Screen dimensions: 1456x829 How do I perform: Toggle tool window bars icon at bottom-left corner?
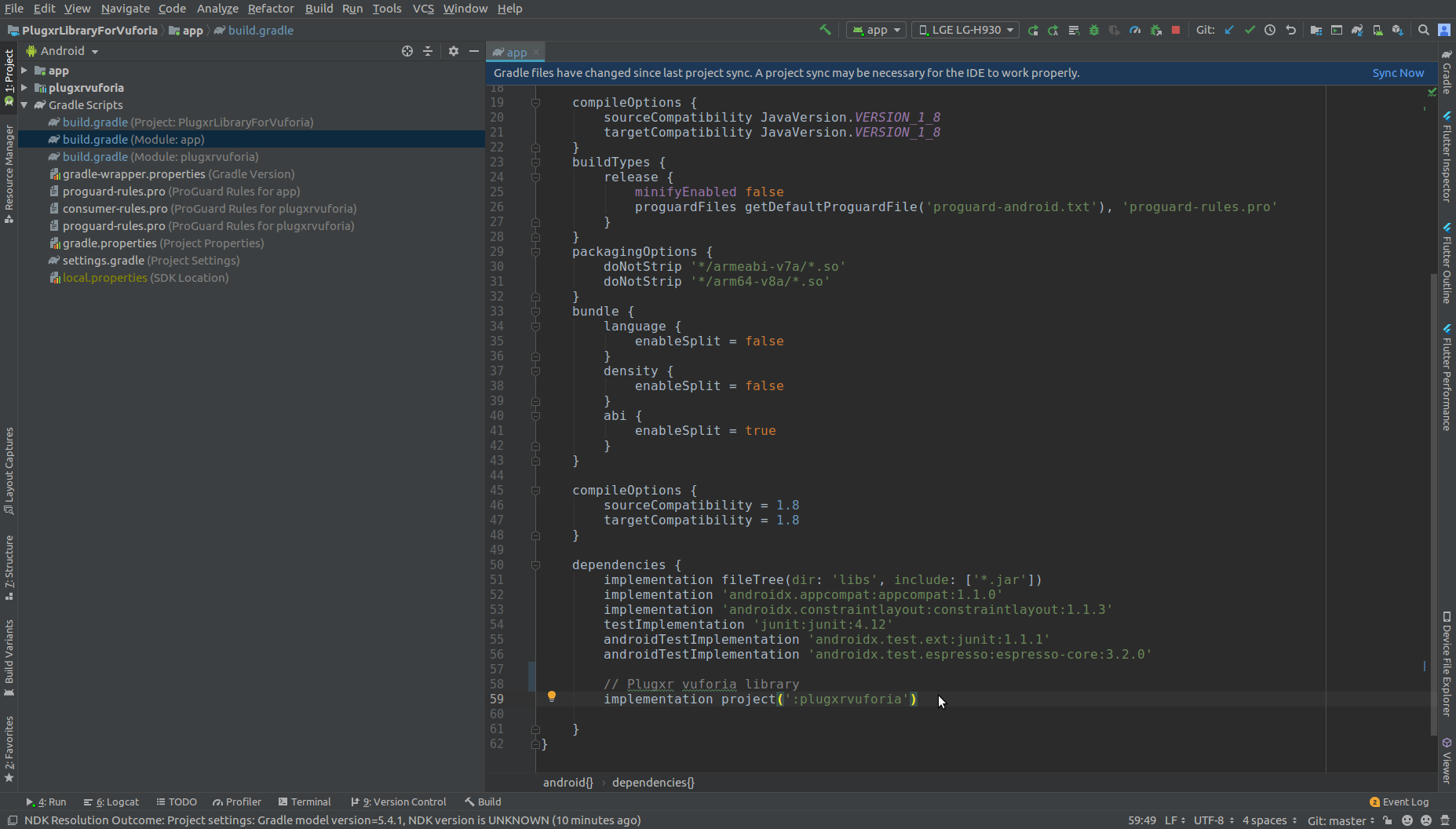(x=13, y=820)
